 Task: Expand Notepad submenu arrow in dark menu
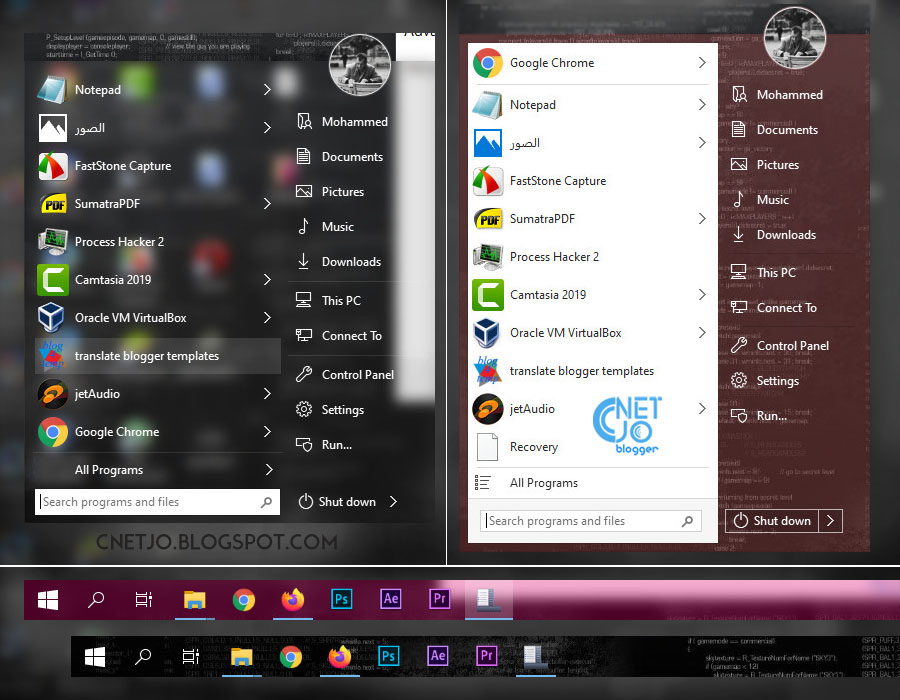point(267,90)
